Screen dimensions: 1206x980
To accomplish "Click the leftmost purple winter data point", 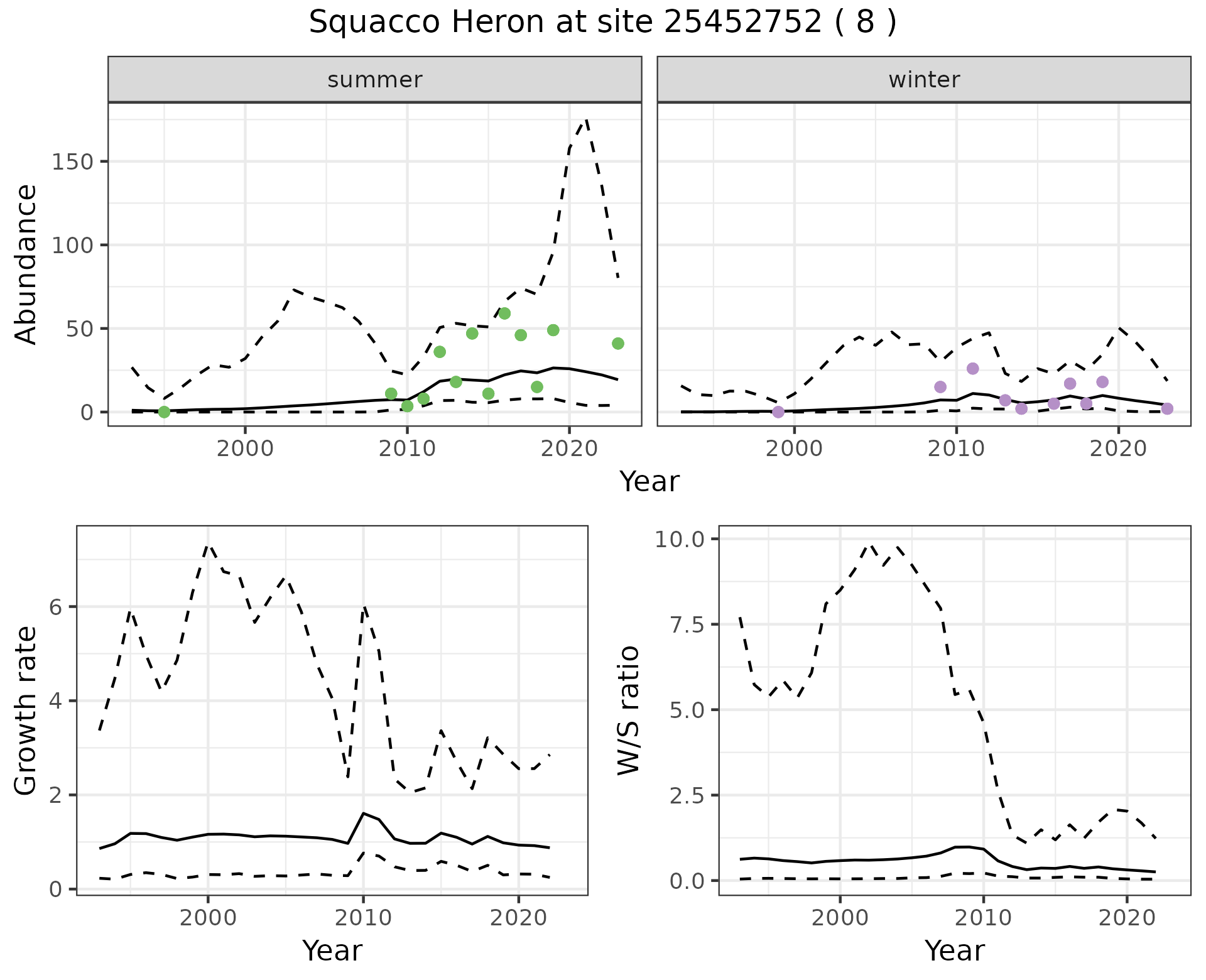I will click(778, 412).
